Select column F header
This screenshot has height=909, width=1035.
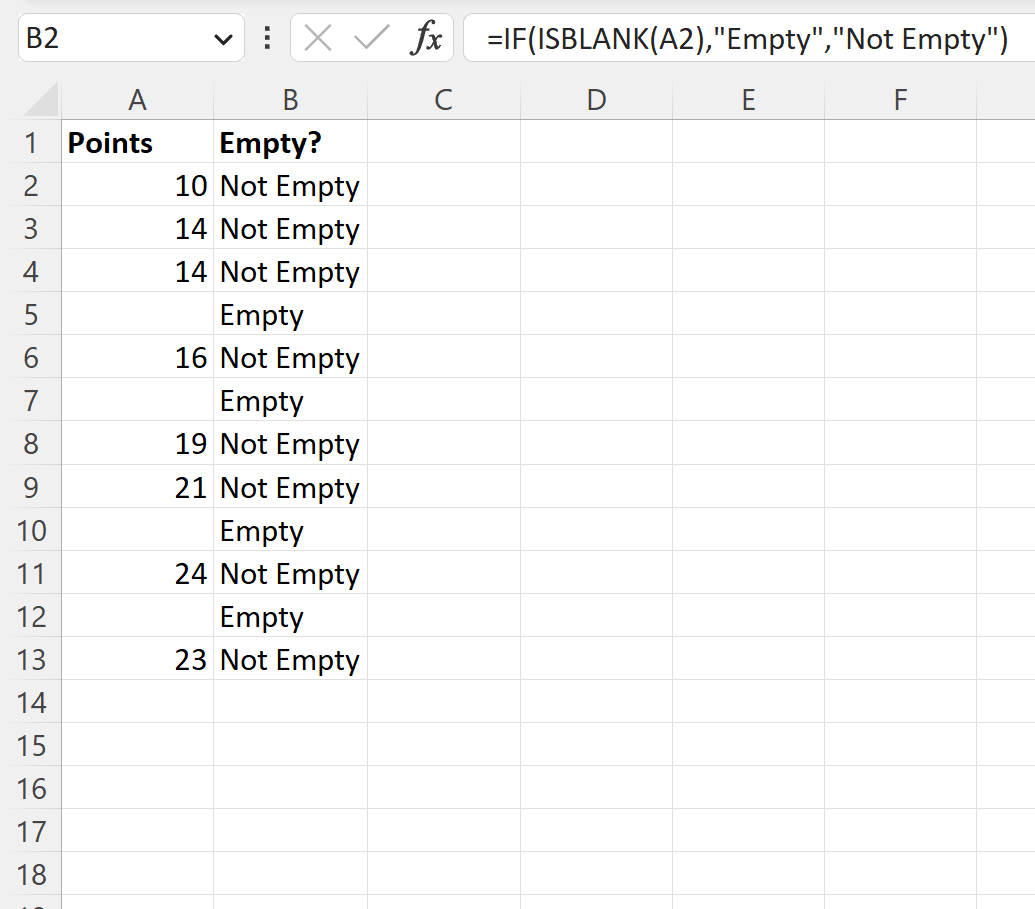point(899,100)
